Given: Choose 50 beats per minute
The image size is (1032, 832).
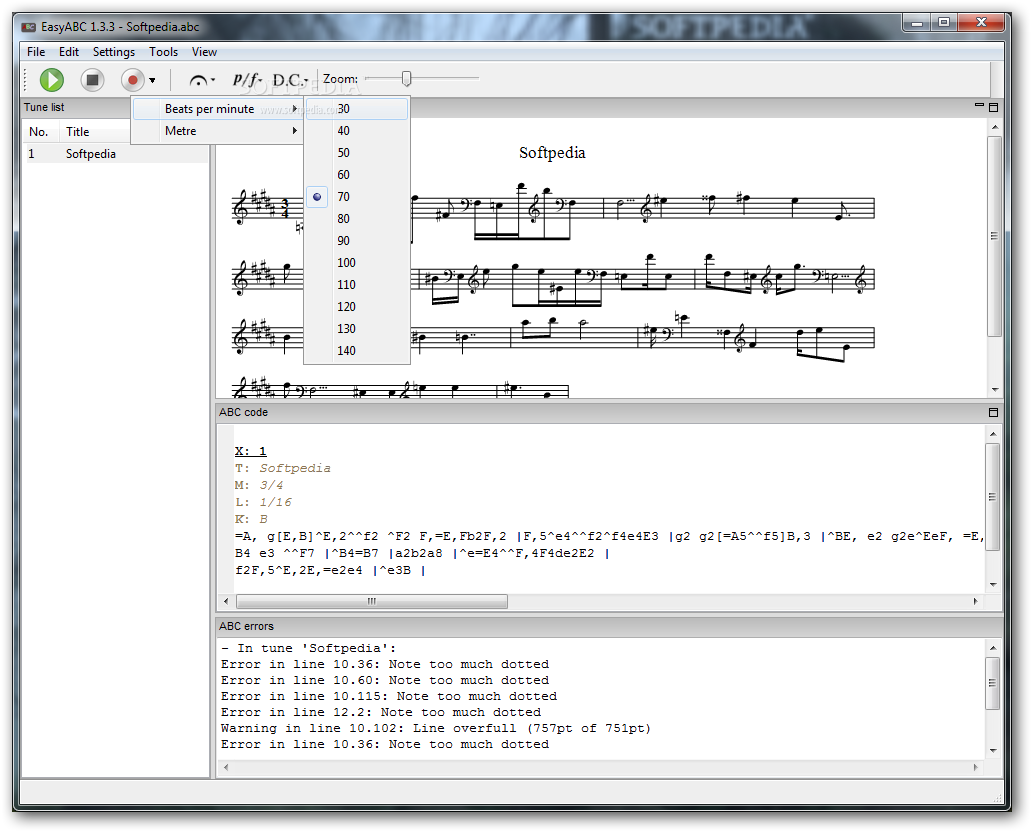Looking at the screenshot, I should 357,153.
